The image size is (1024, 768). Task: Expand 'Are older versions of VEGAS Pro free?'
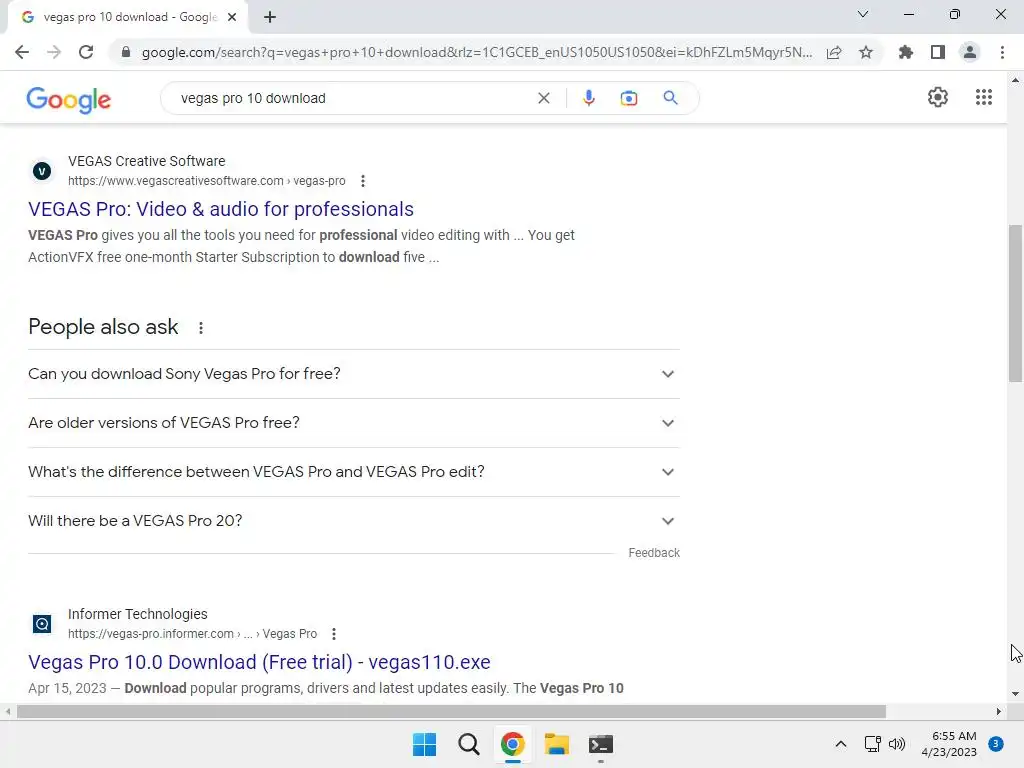[x=354, y=423]
